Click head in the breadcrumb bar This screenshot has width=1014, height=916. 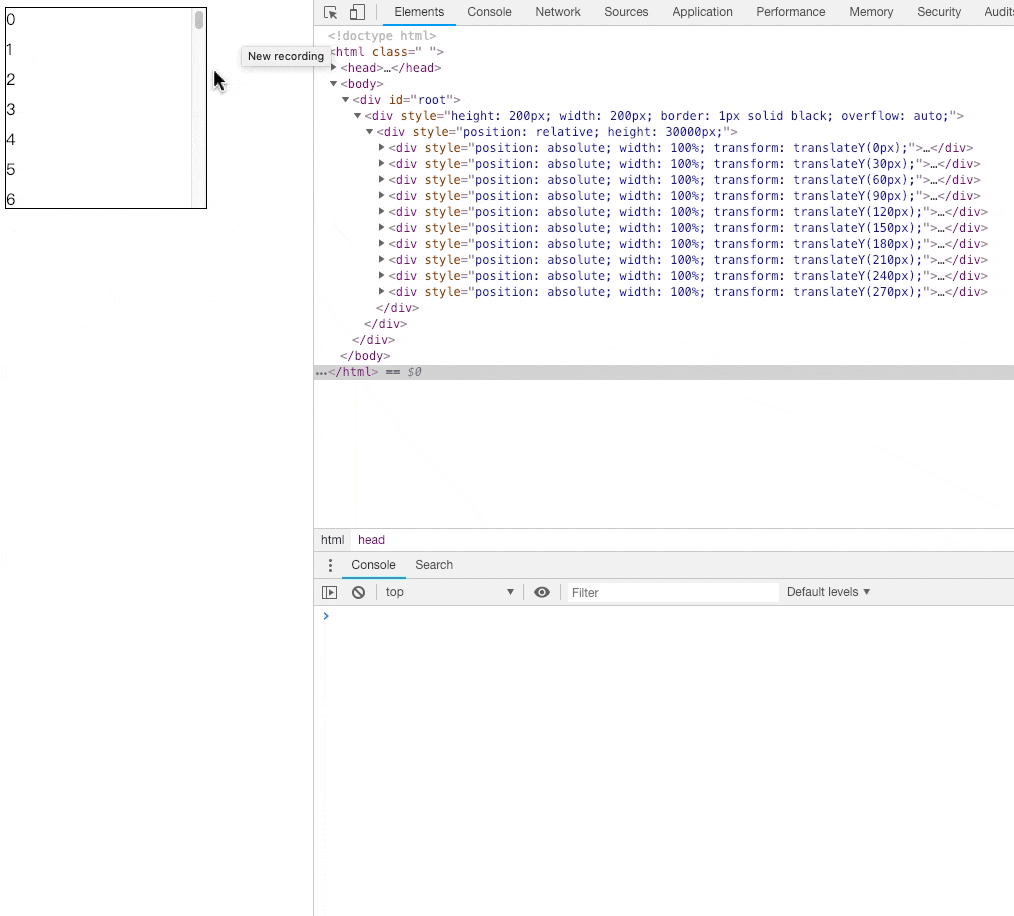coord(371,540)
